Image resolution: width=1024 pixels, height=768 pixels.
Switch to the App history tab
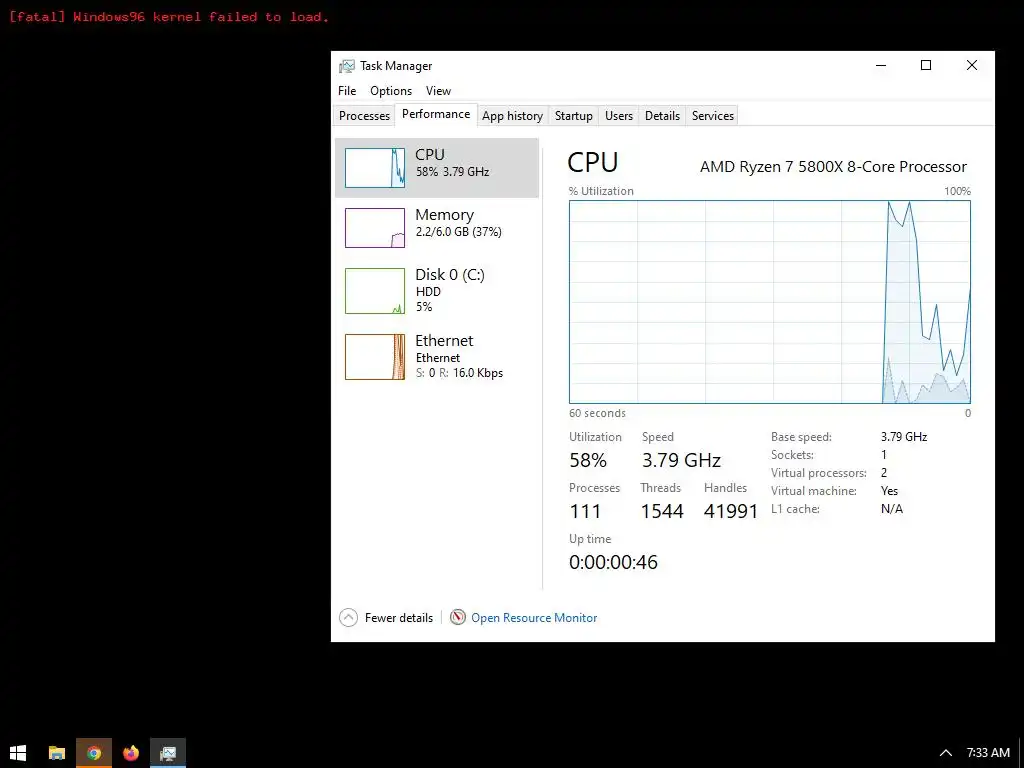tap(513, 116)
